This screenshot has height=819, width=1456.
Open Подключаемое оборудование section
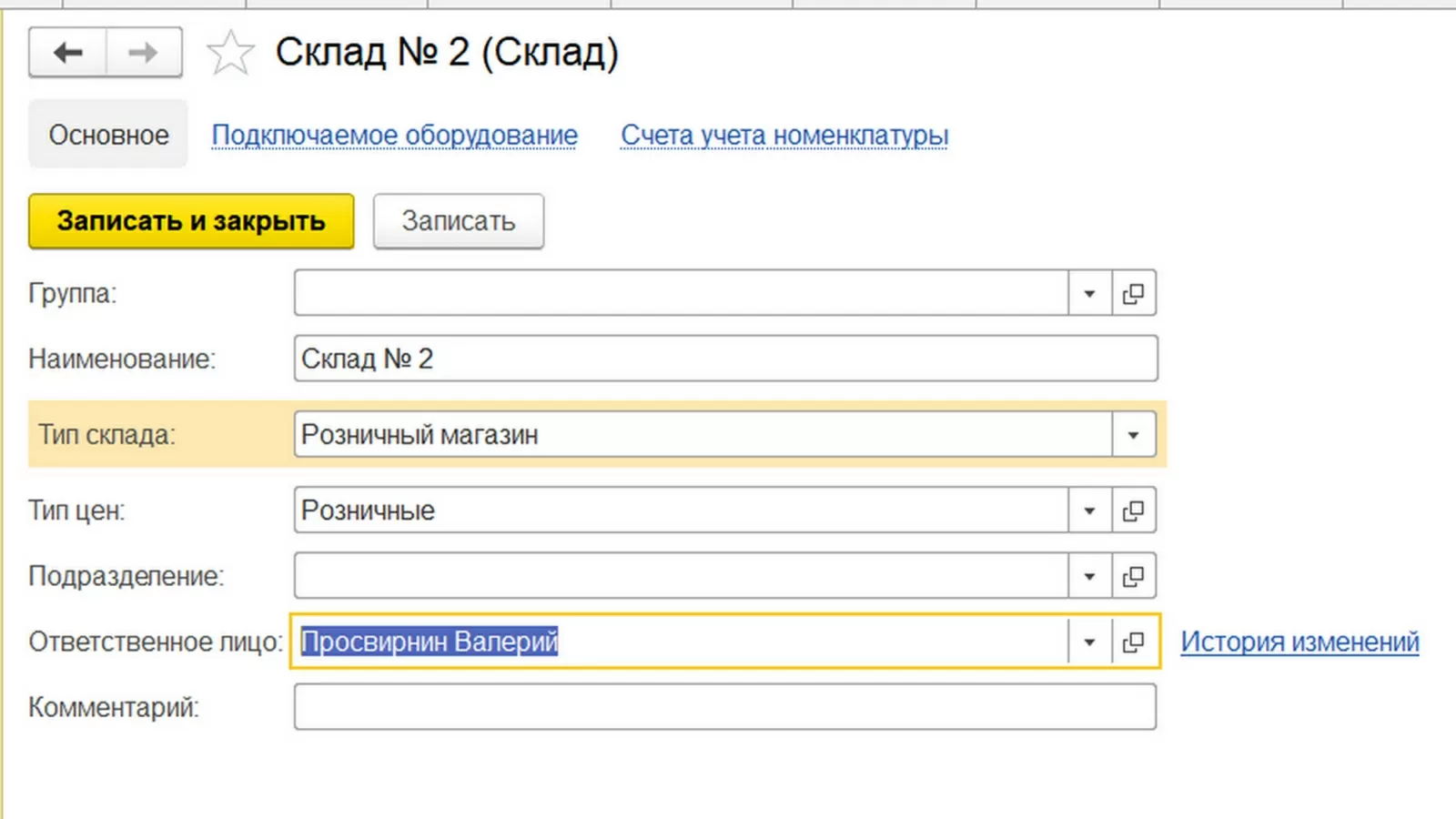pos(394,135)
